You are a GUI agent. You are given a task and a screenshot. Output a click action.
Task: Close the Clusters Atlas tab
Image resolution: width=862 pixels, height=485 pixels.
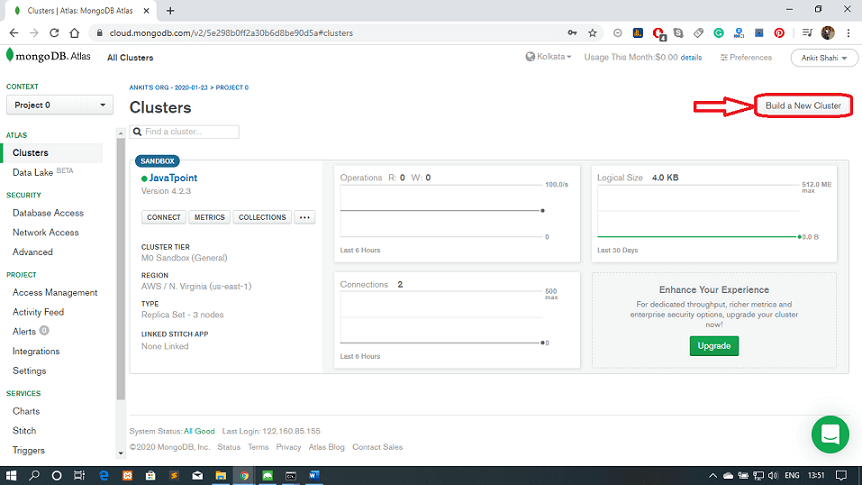(146, 10)
